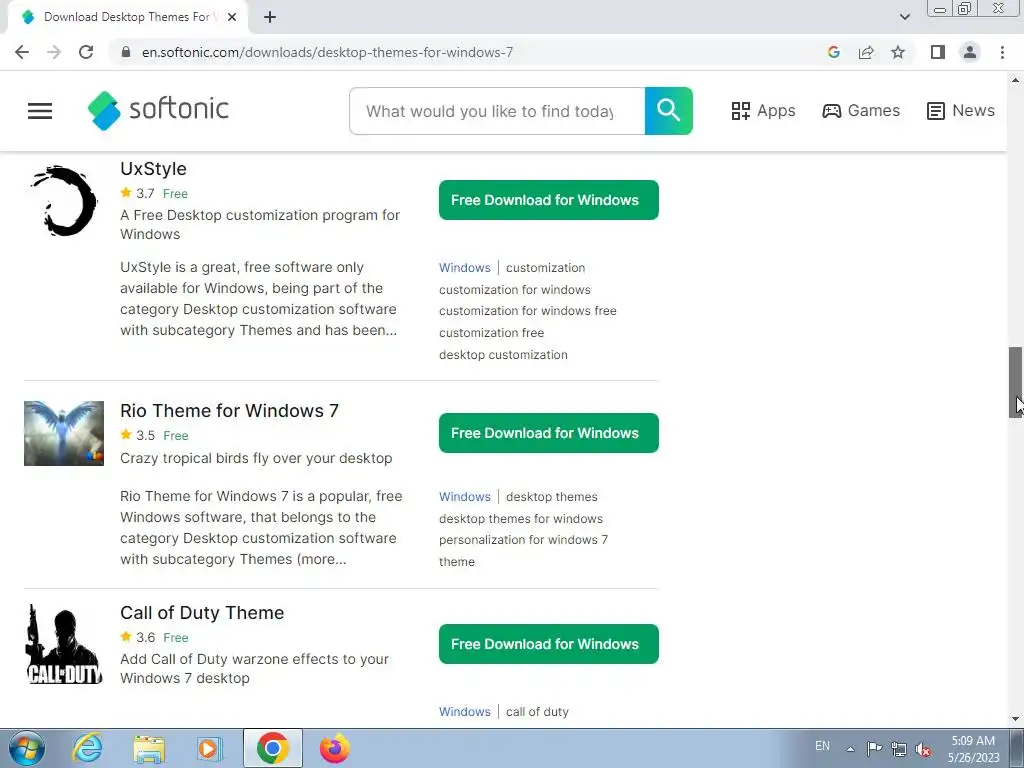Open Windows Explorer from taskbar

[149, 748]
